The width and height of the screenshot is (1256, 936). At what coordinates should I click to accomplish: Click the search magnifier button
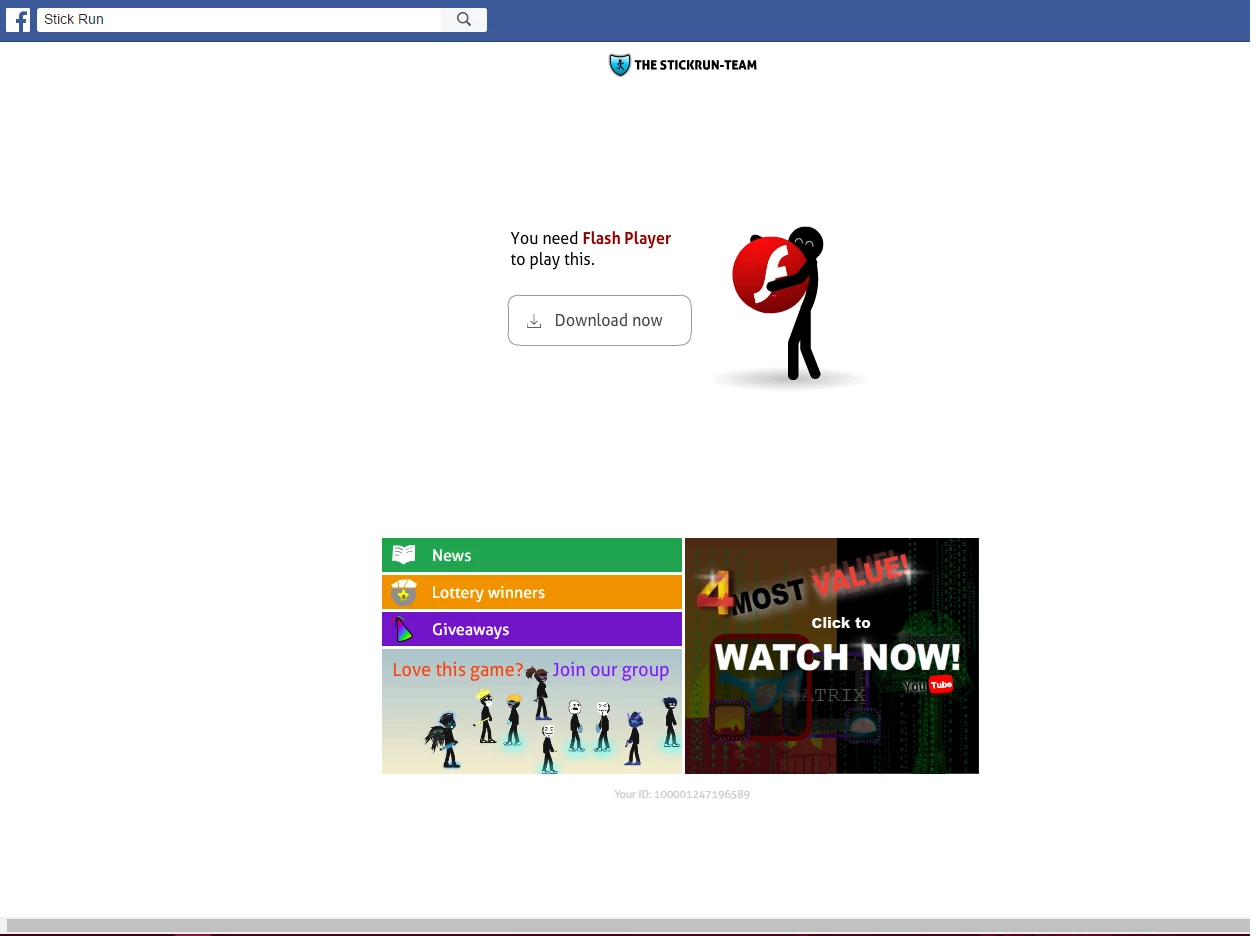point(464,19)
